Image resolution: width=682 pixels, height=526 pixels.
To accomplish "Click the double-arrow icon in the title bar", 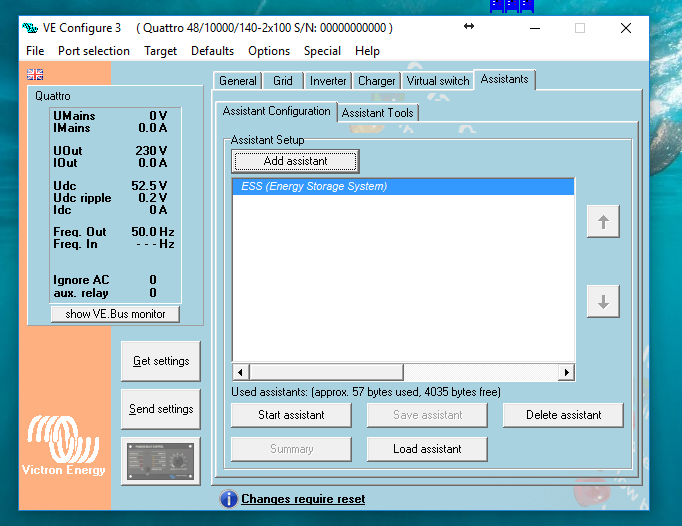I will coord(468,26).
